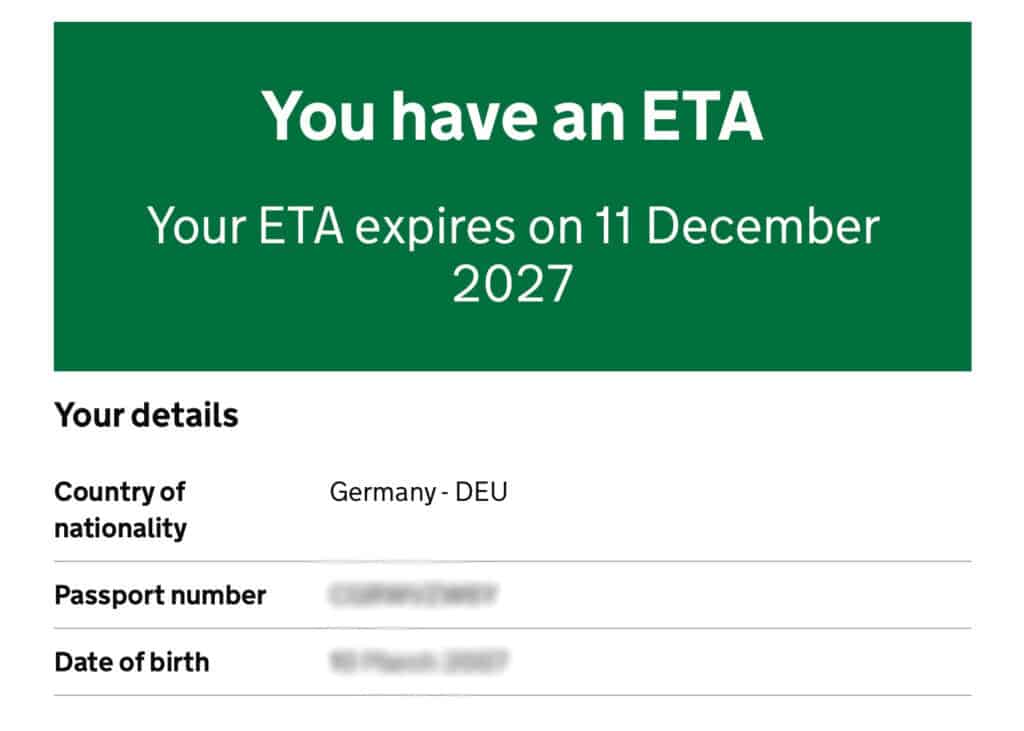Click the "You have an ETA" heading
The height and width of the screenshot is (731, 1024).
pos(512,115)
